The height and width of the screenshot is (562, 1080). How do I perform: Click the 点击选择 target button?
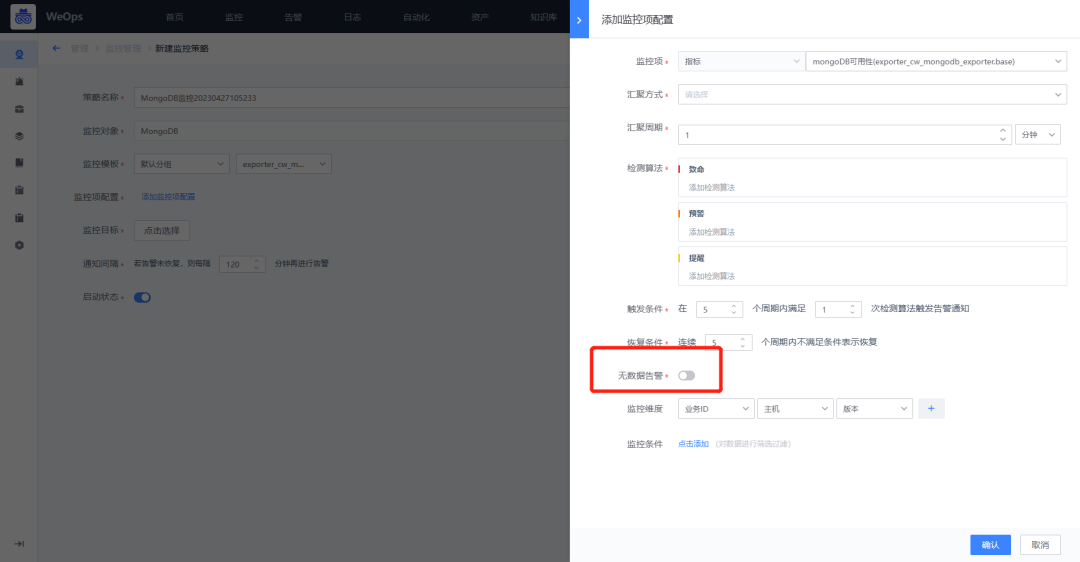click(x=162, y=230)
